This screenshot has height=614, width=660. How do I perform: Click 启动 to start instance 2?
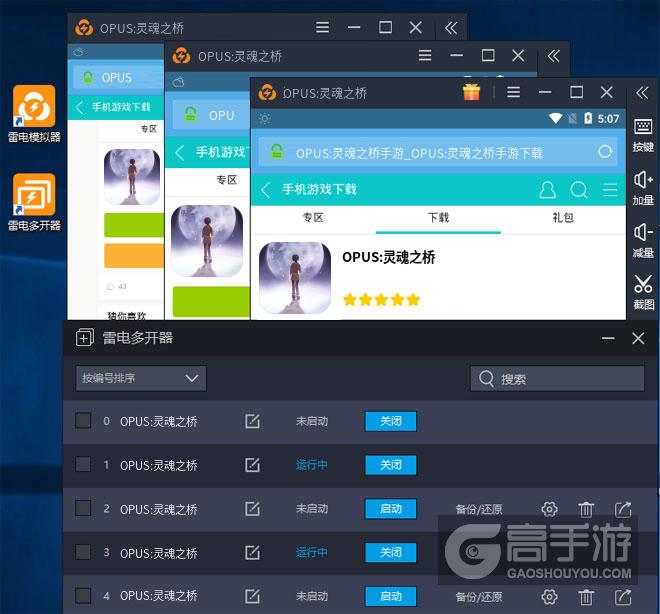tap(391, 509)
